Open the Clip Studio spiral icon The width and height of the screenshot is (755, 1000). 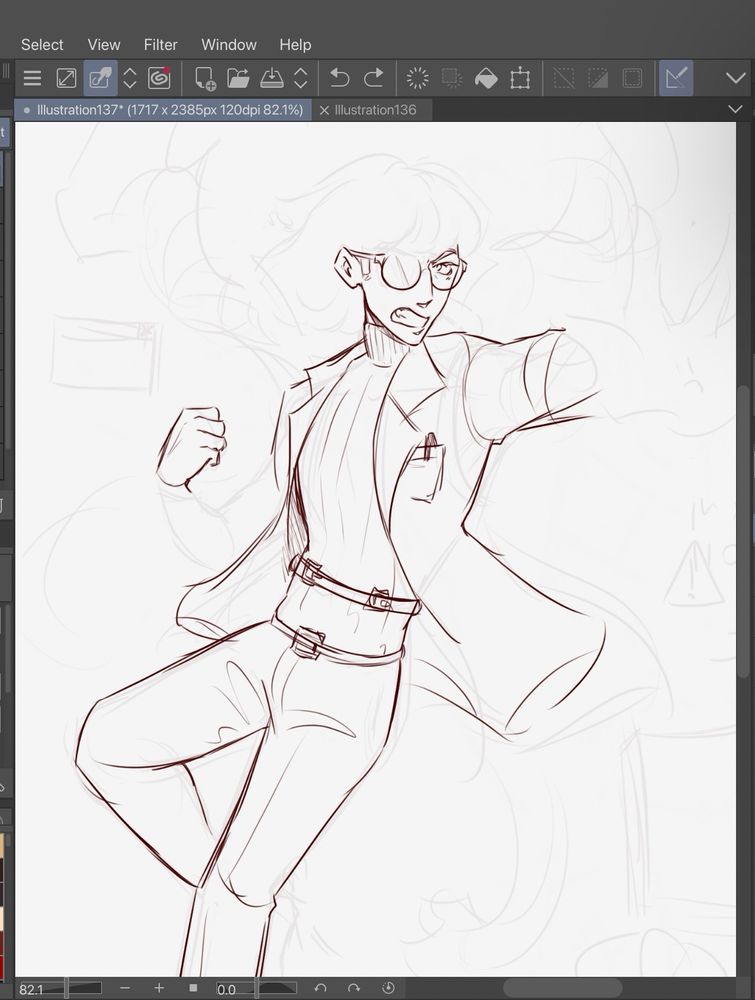(x=159, y=78)
